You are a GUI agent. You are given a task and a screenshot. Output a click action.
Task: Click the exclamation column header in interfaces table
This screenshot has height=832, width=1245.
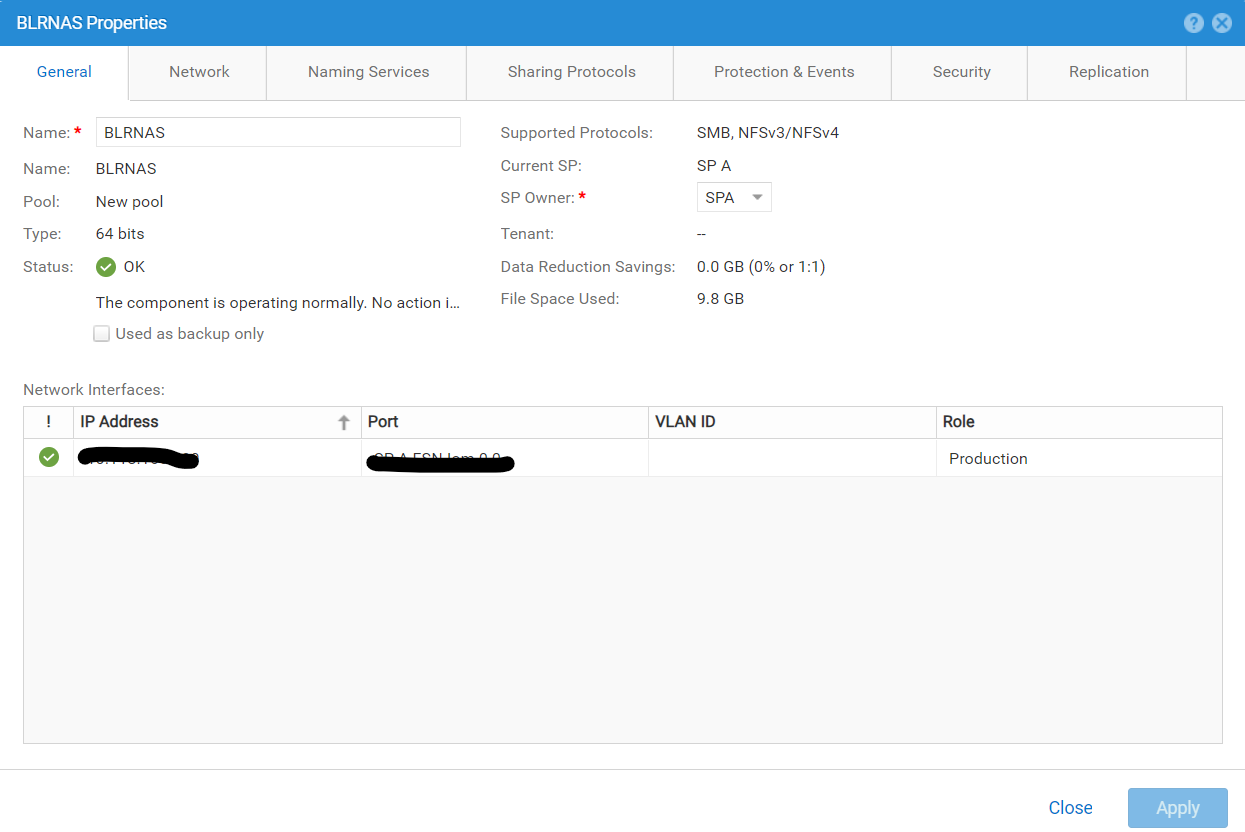[47, 422]
